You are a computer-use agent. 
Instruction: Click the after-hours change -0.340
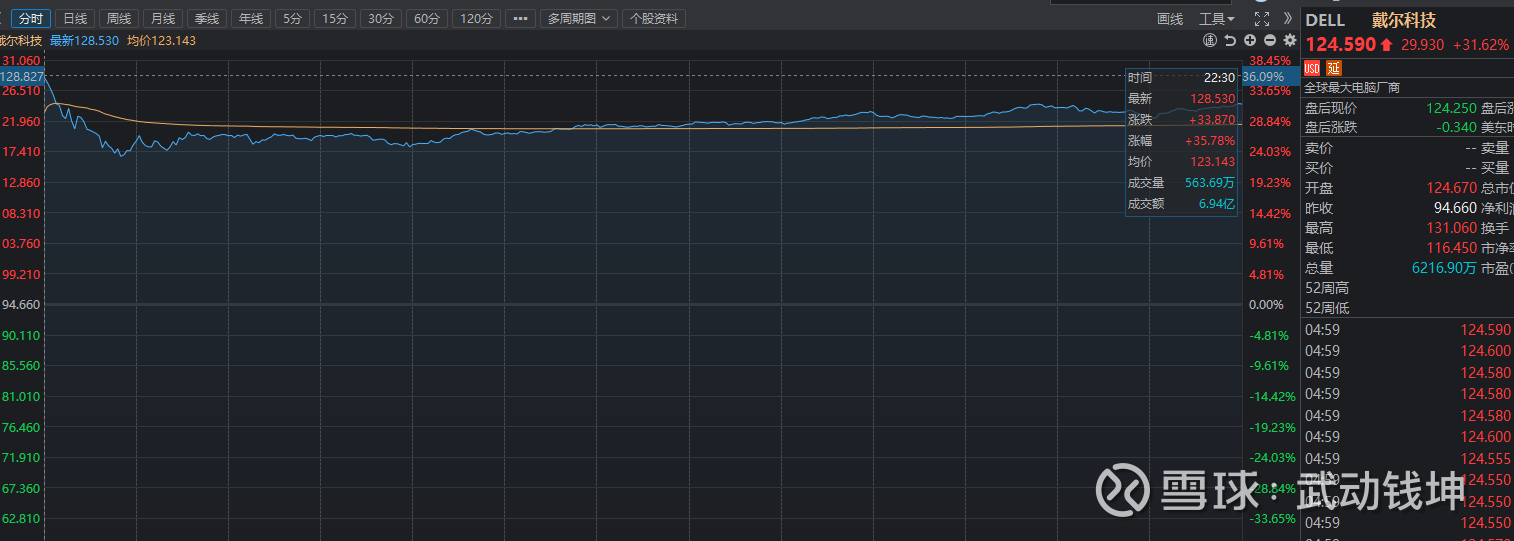1456,127
